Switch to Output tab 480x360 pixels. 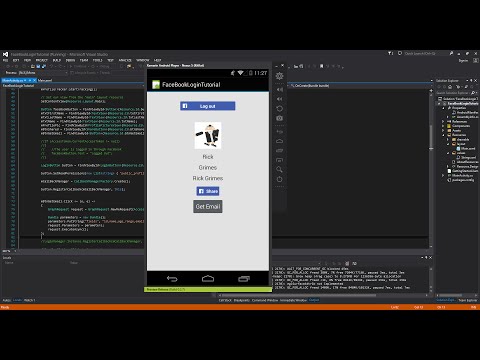(314, 300)
